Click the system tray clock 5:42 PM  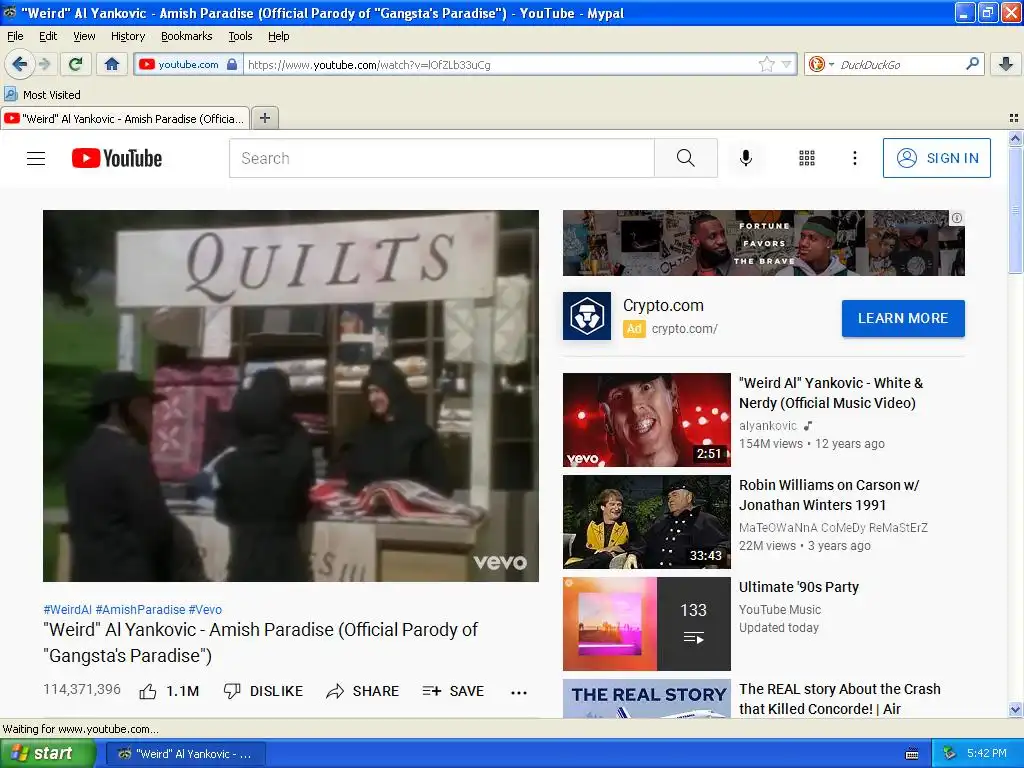pyautogui.click(x=986, y=753)
